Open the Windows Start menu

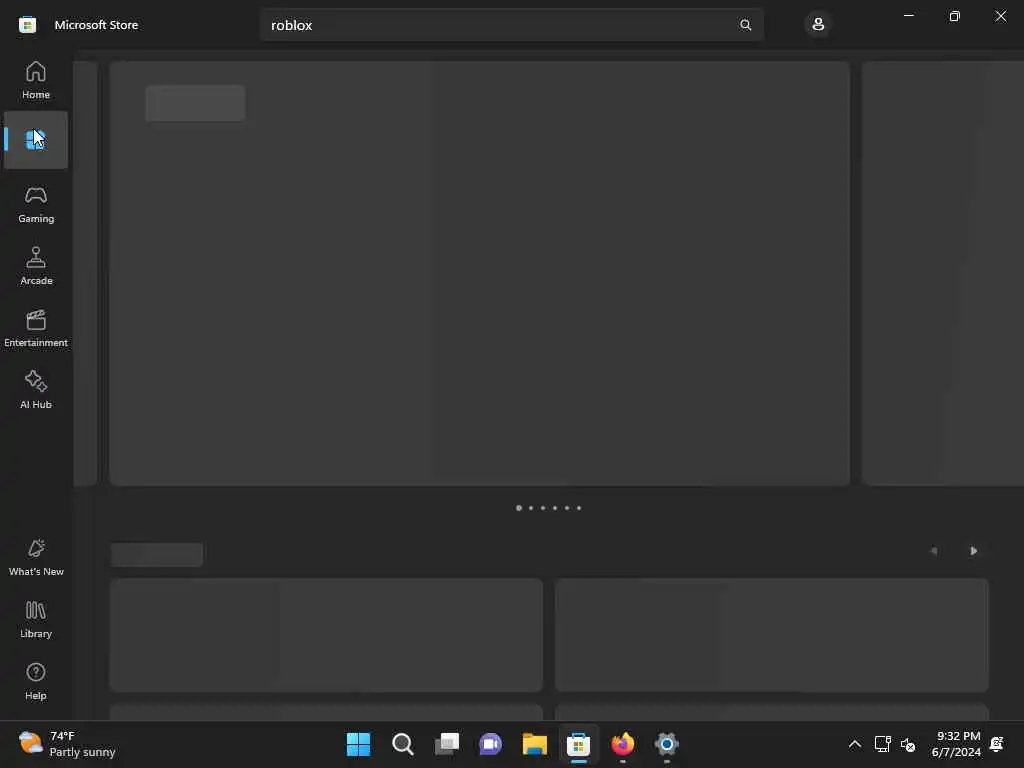359,744
